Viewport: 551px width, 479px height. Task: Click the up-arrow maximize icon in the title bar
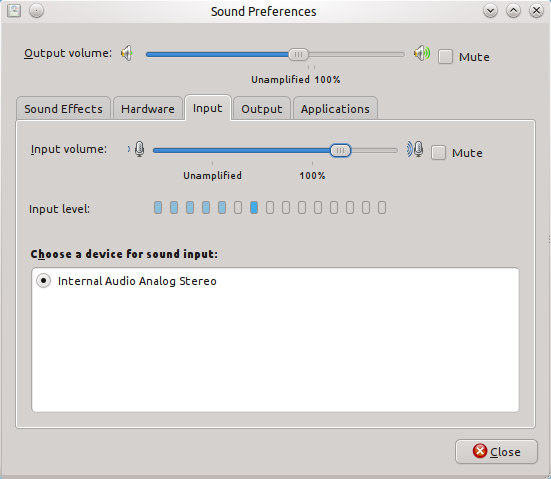(513, 11)
